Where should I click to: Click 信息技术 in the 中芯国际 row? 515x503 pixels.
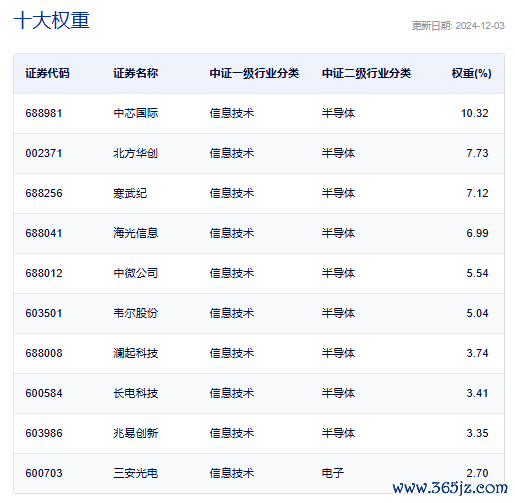click(232, 113)
